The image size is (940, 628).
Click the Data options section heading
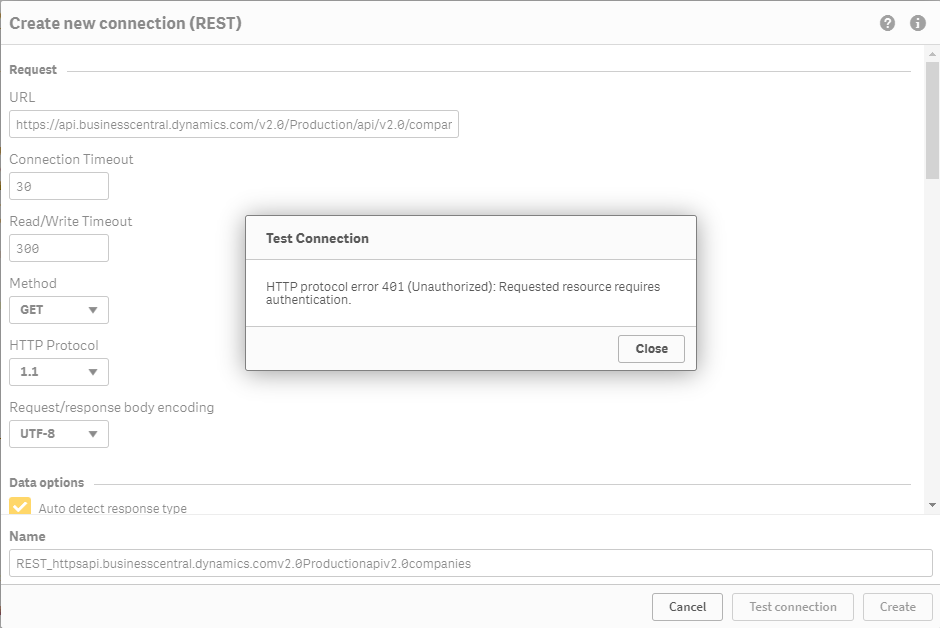pyautogui.click(x=47, y=482)
